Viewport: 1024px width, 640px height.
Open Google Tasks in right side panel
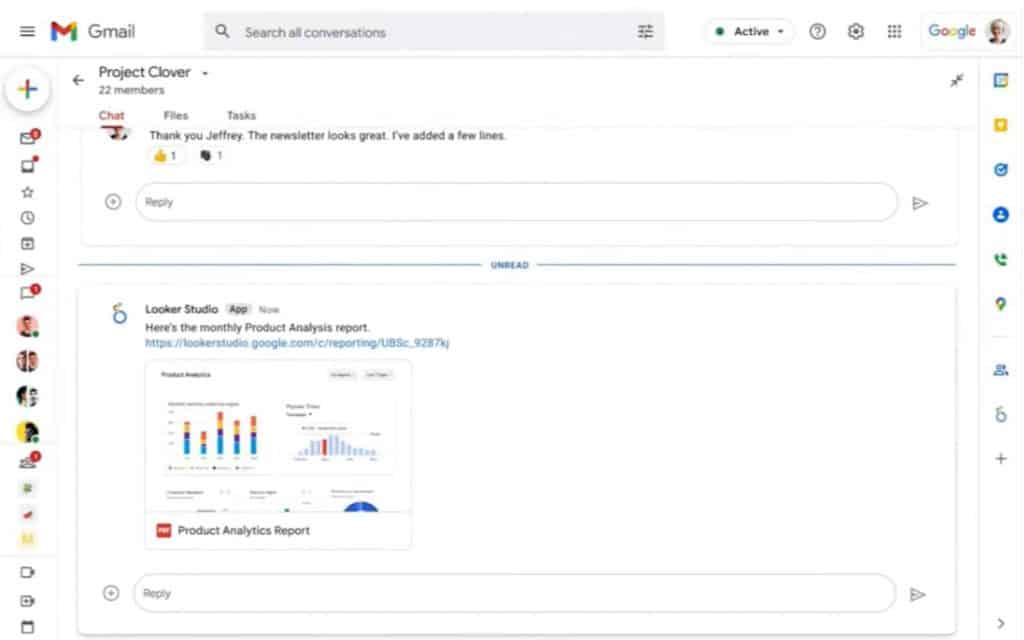(1000, 170)
